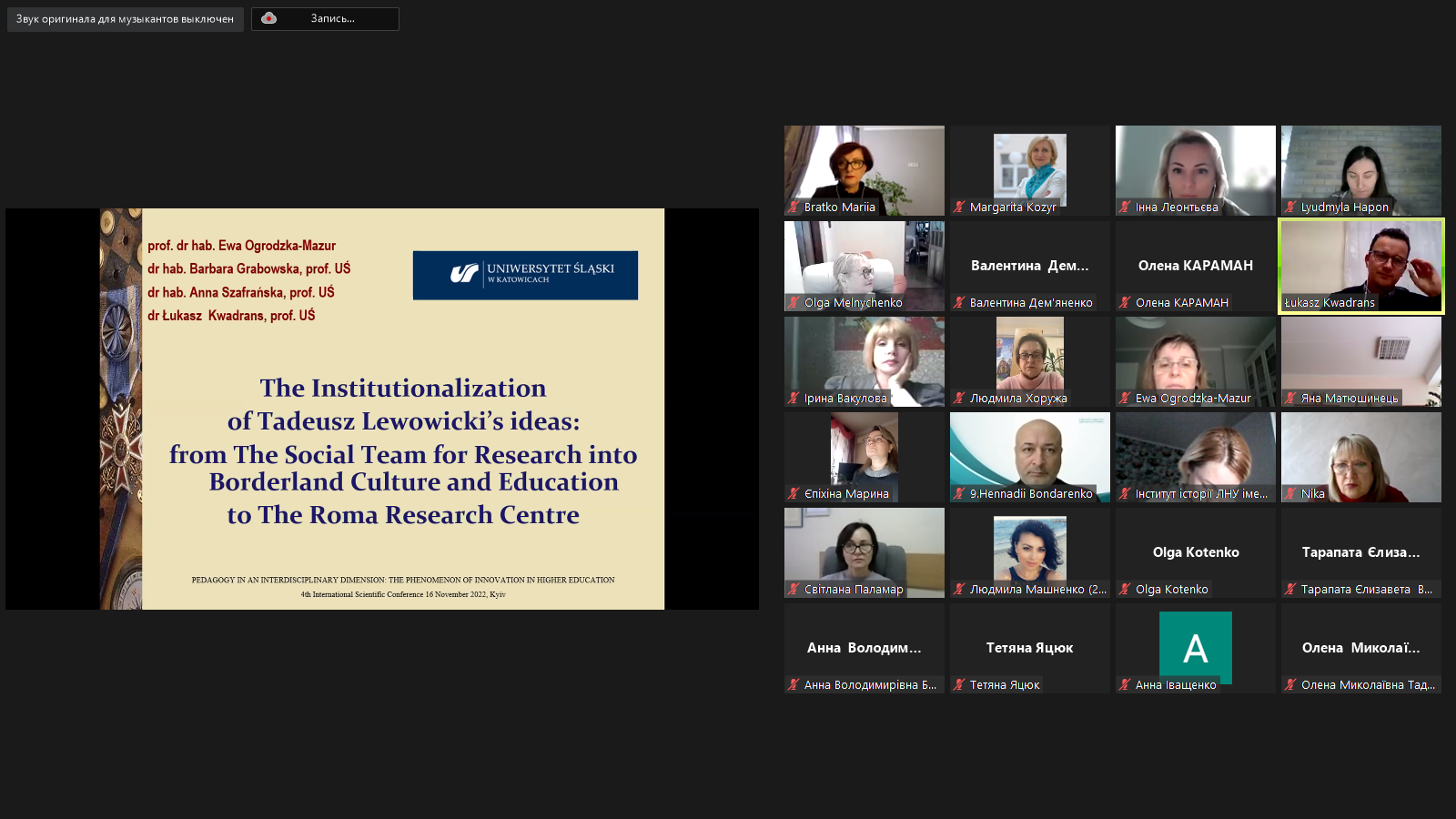This screenshot has height=819, width=1456.
Task: Toggle original sound for musicians setting
Action: [125, 19]
